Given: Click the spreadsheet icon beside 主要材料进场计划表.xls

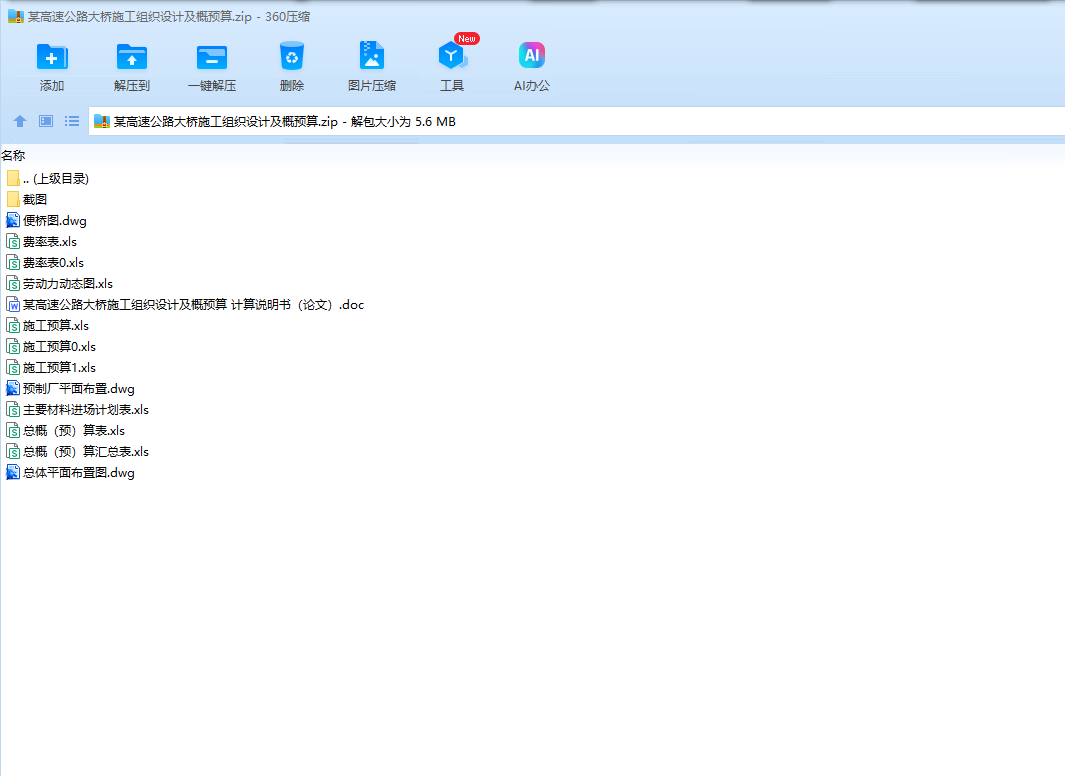Looking at the screenshot, I should (13, 410).
